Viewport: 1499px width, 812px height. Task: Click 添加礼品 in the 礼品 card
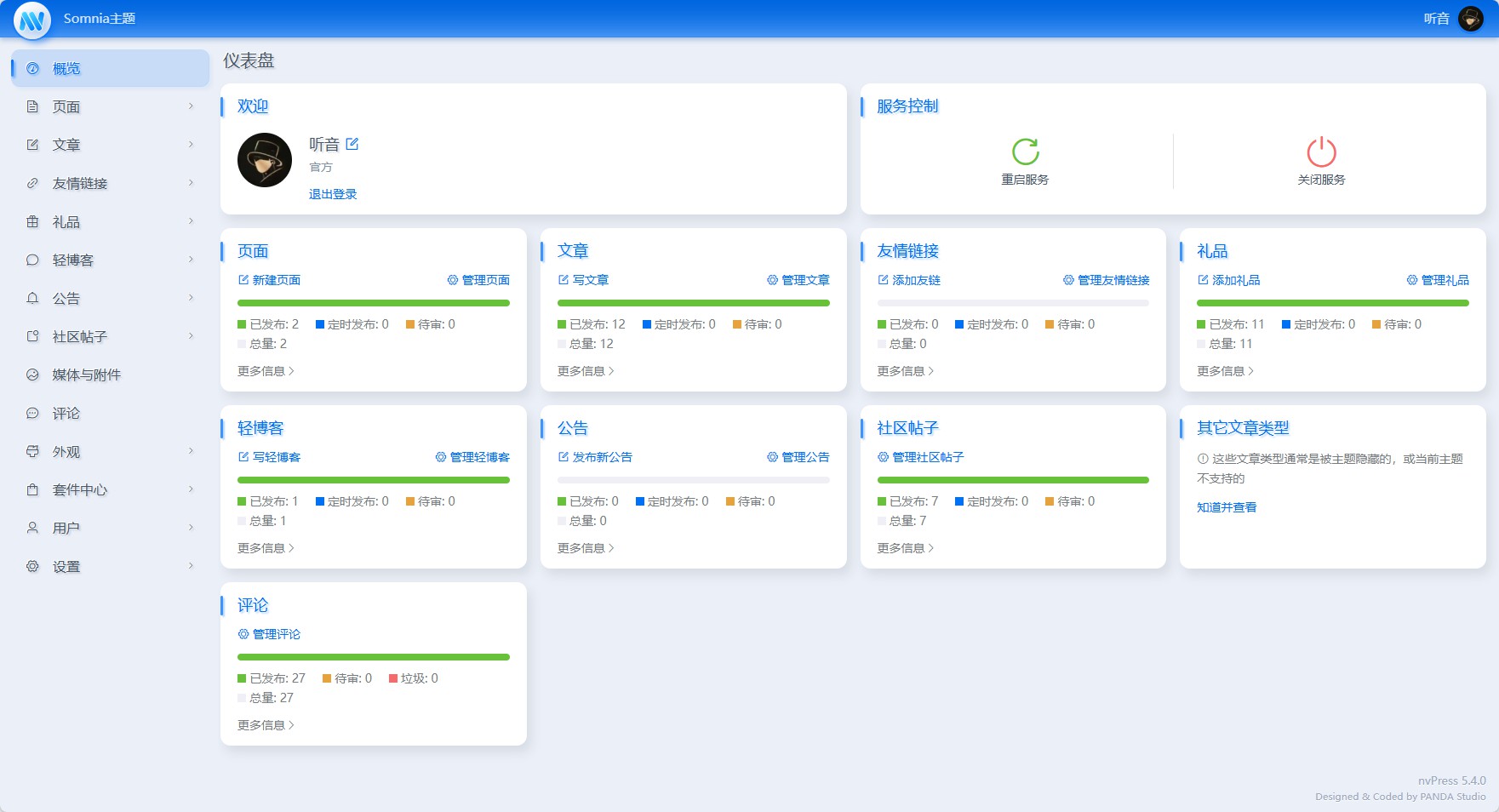(x=1229, y=280)
